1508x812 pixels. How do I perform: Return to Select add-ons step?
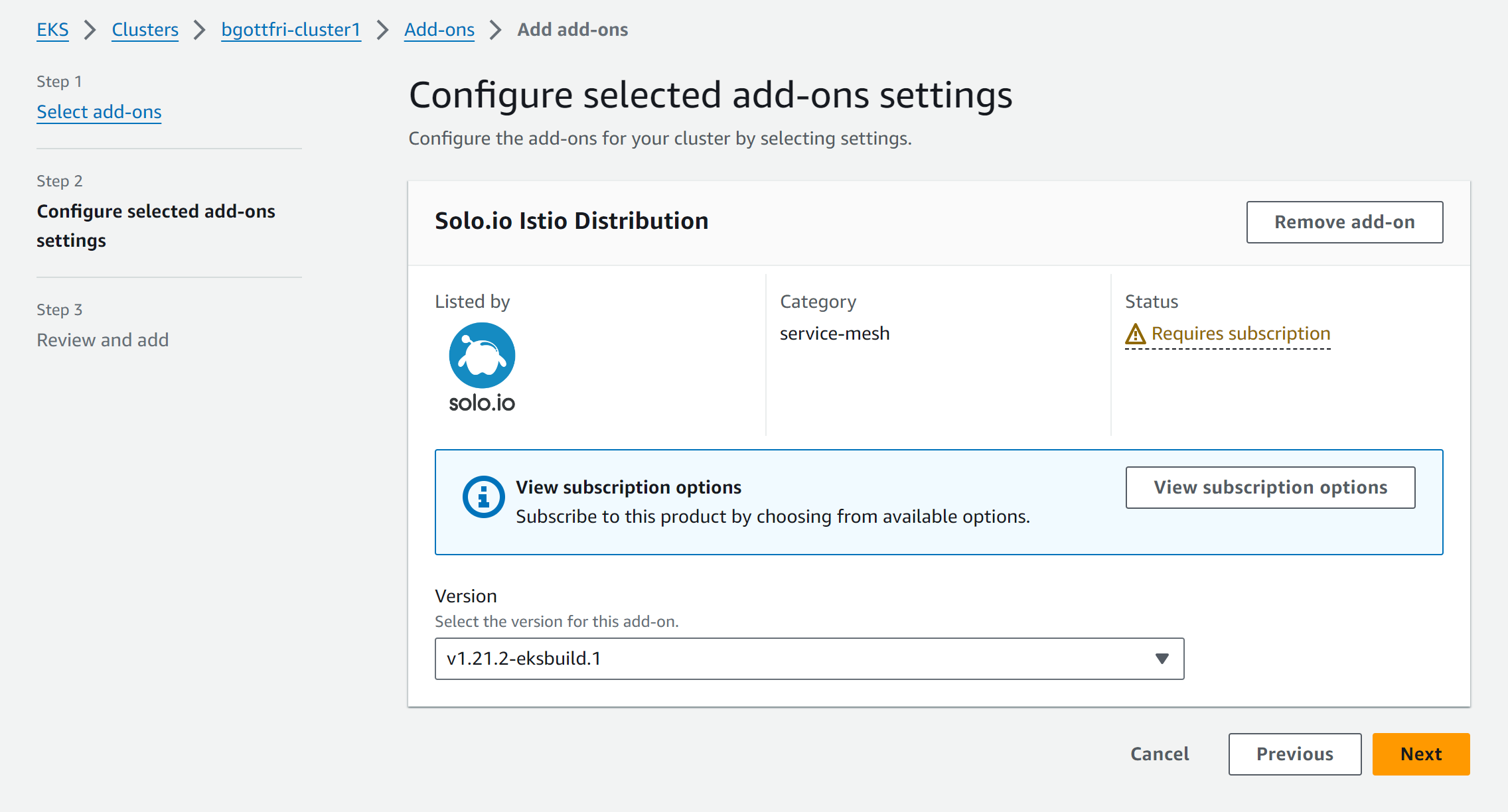point(99,112)
